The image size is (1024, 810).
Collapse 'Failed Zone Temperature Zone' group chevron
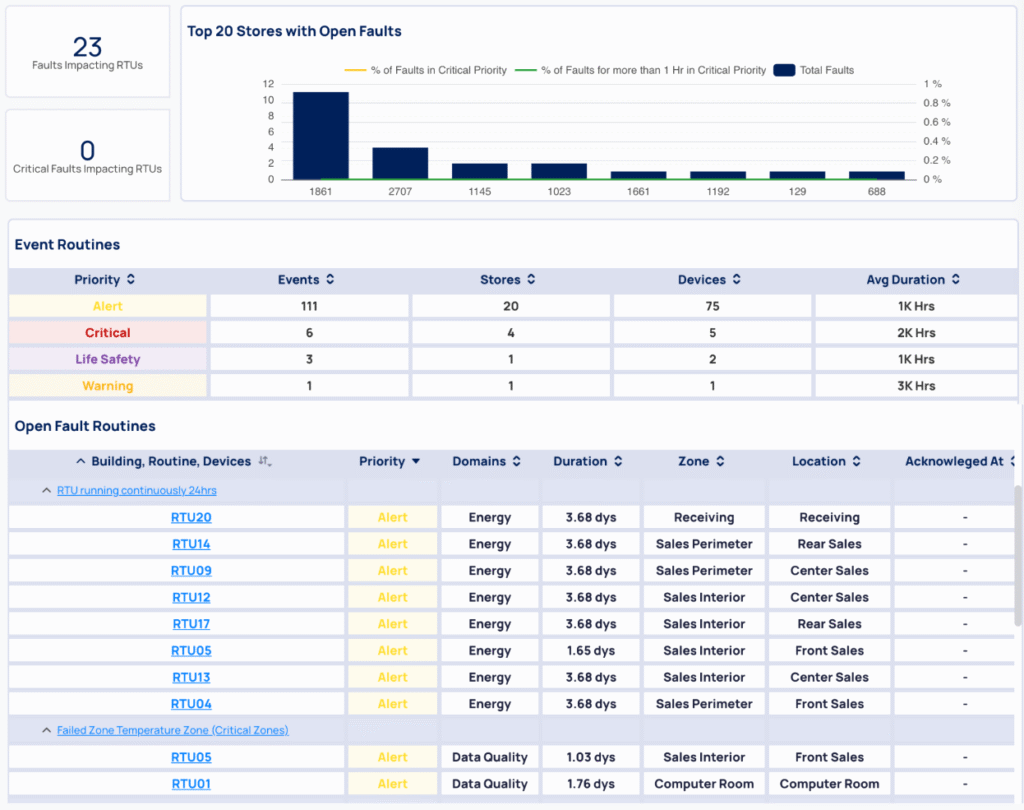coord(46,731)
